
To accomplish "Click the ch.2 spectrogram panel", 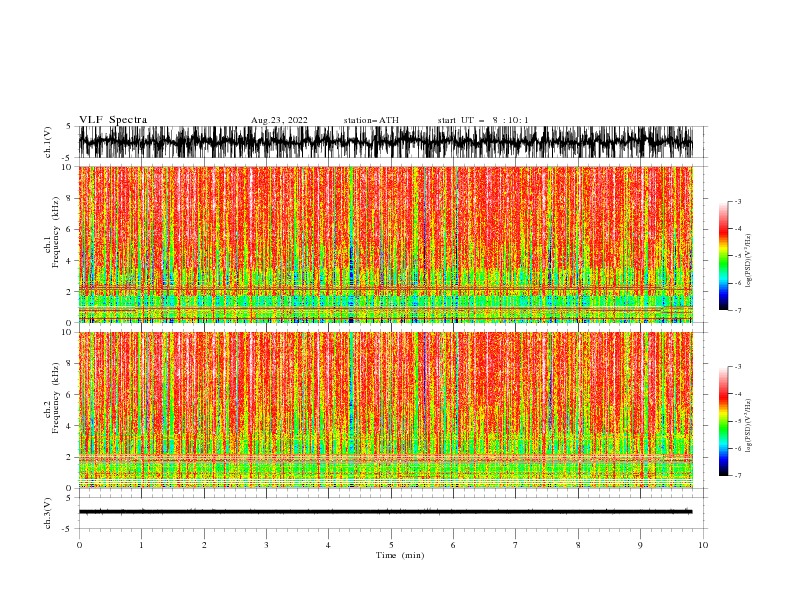I will [x=386, y=410].
